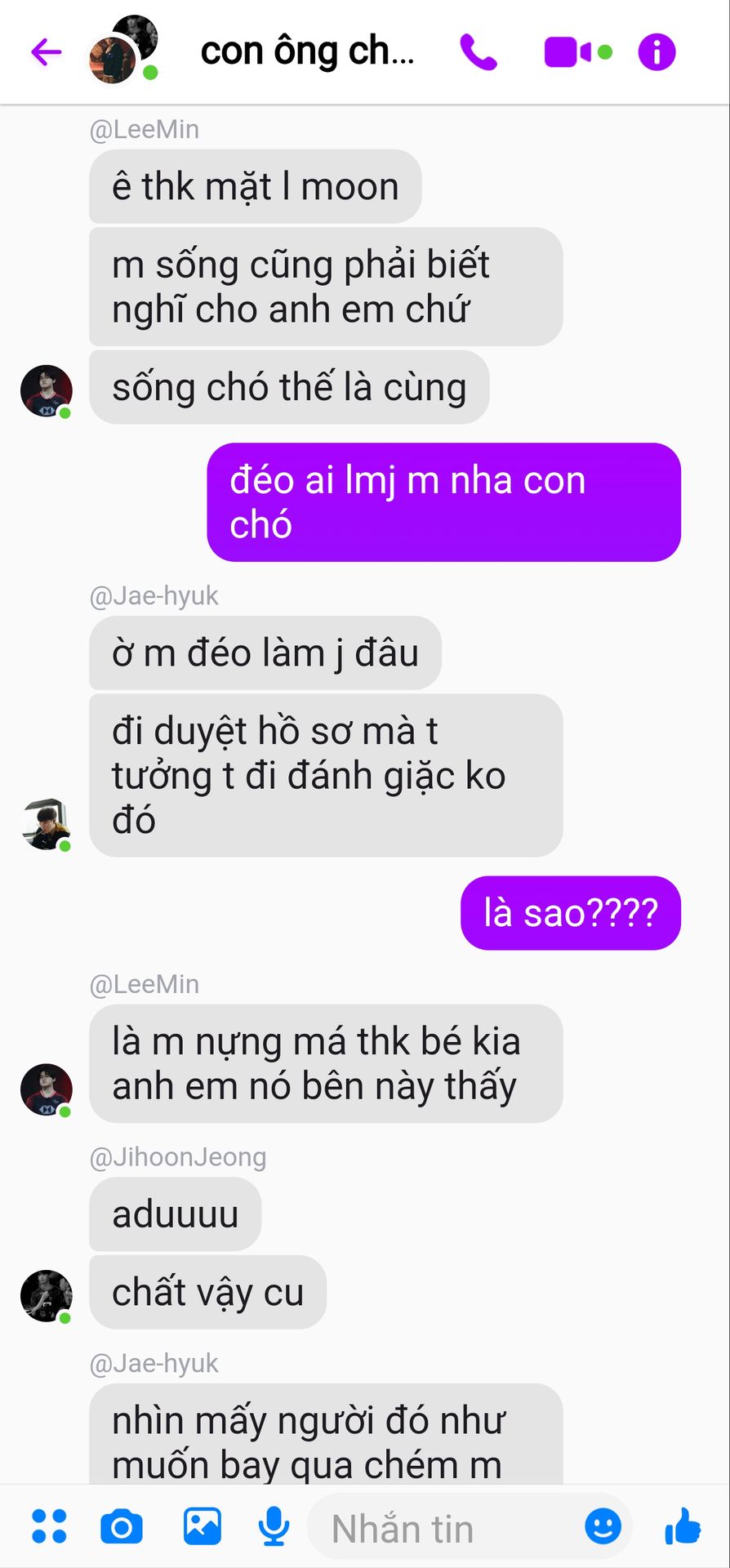Tap the purple 'đéo ai lmj' sent message

(x=444, y=502)
